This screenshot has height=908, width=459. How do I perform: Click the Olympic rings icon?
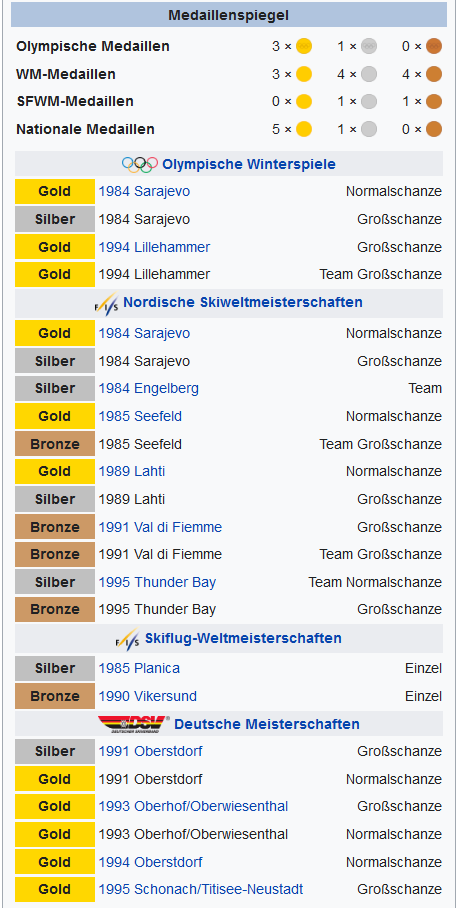[140, 164]
